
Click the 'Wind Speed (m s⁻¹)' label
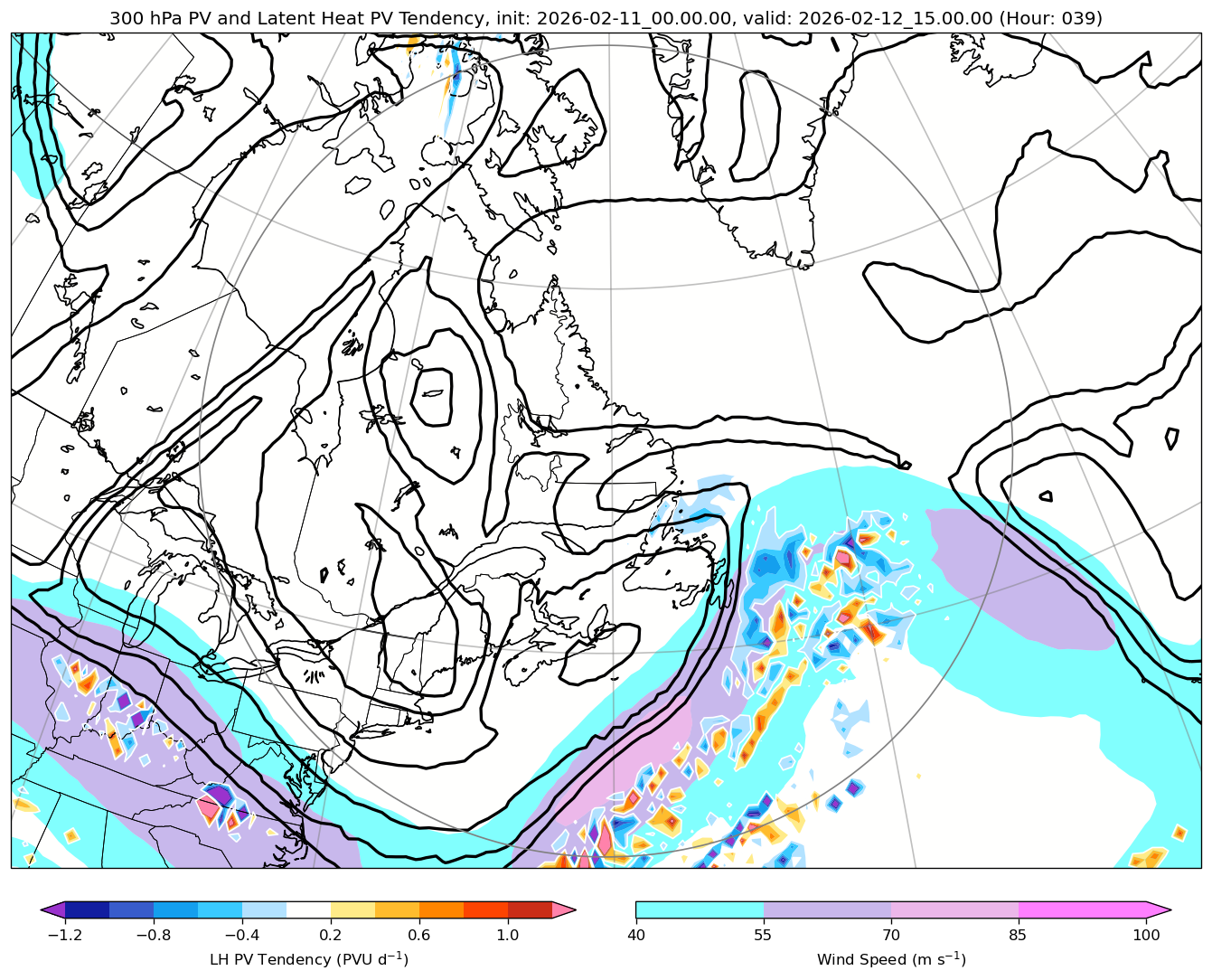pyautogui.click(x=891, y=959)
